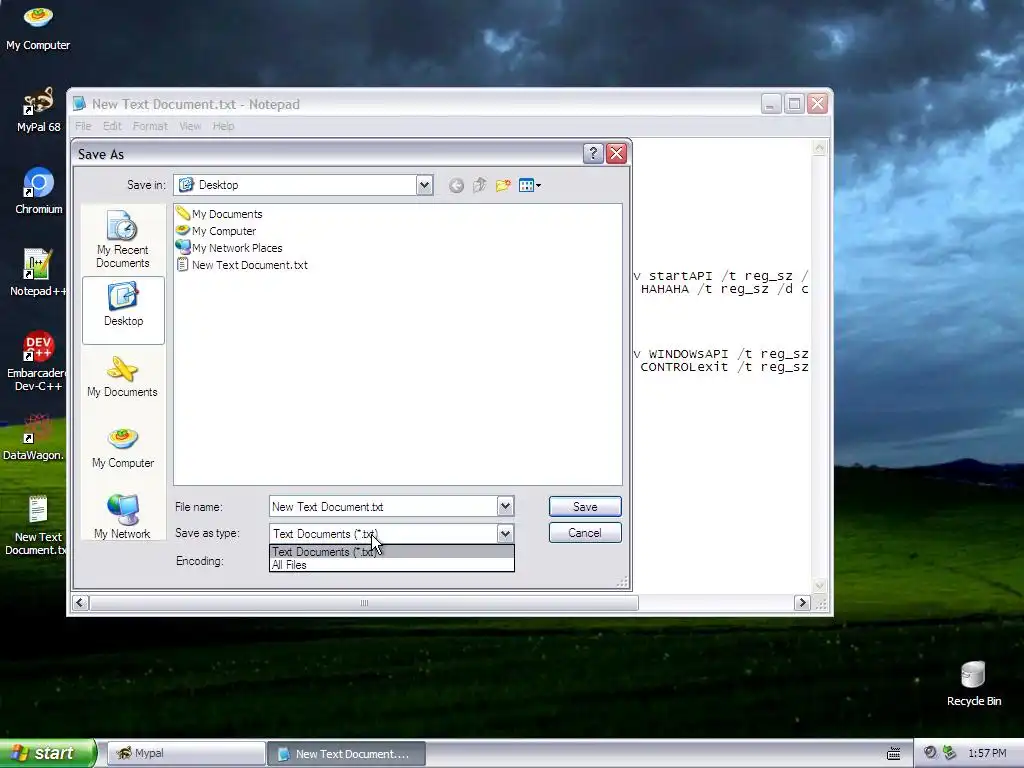The height and width of the screenshot is (768, 1024).
Task: Select Chromium desktop shortcut
Action: coord(38,191)
